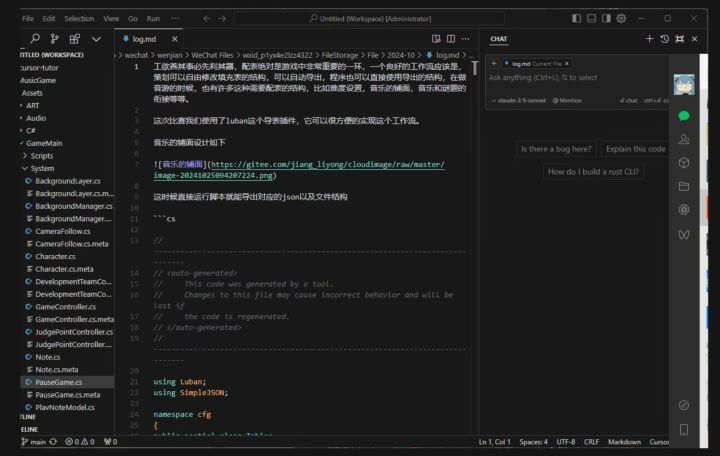Collapse the System folder
This screenshot has width=720, height=456.
click(x=42, y=168)
